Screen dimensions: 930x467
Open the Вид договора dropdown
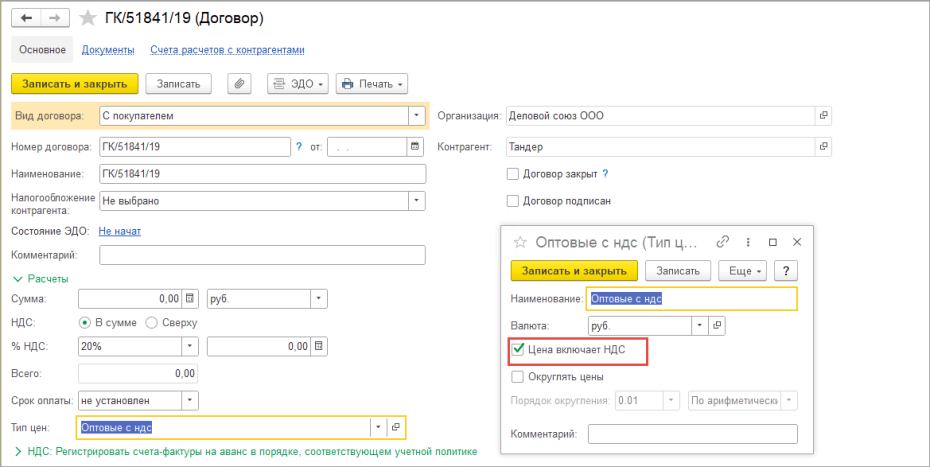(x=417, y=116)
